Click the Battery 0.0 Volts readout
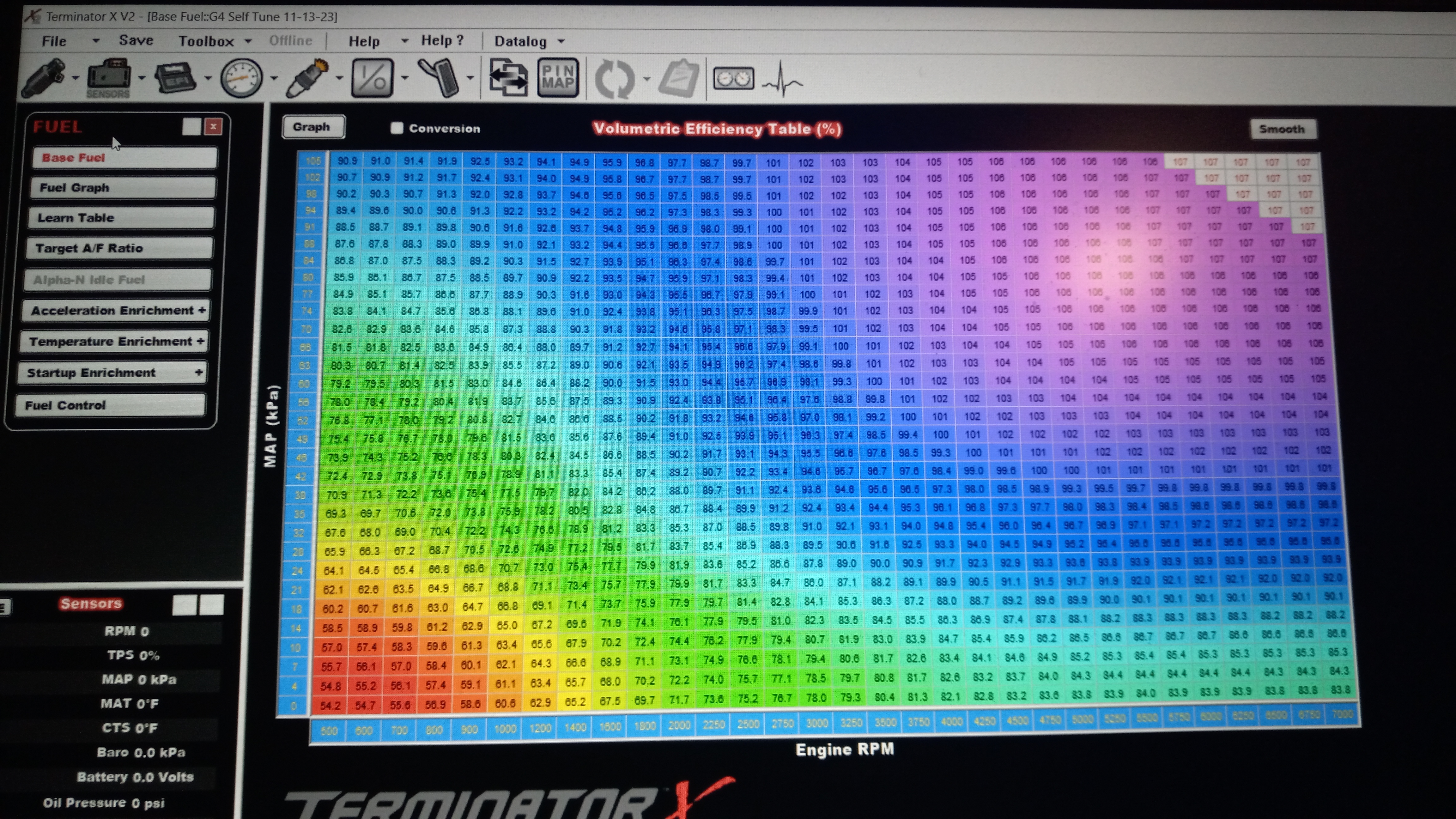 (135, 777)
